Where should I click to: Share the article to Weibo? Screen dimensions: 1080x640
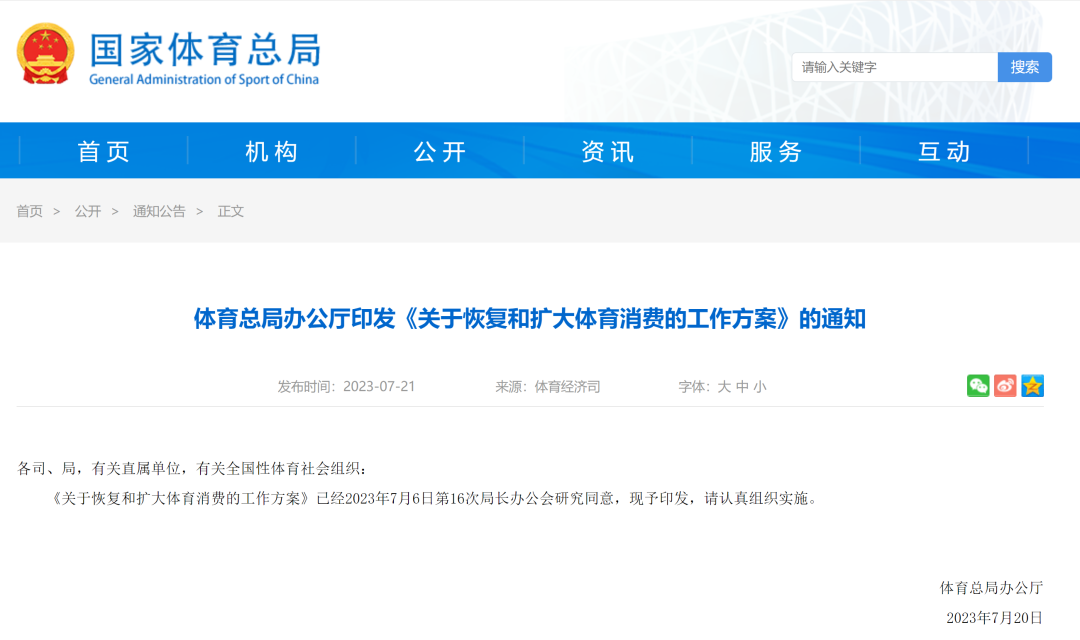click(x=1007, y=385)
